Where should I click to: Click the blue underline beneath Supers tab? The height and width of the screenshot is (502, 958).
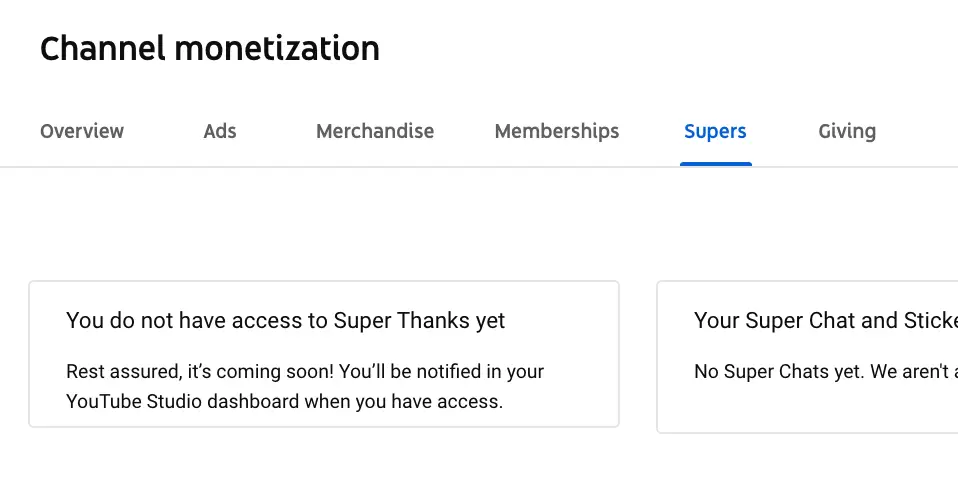(715, 164)
